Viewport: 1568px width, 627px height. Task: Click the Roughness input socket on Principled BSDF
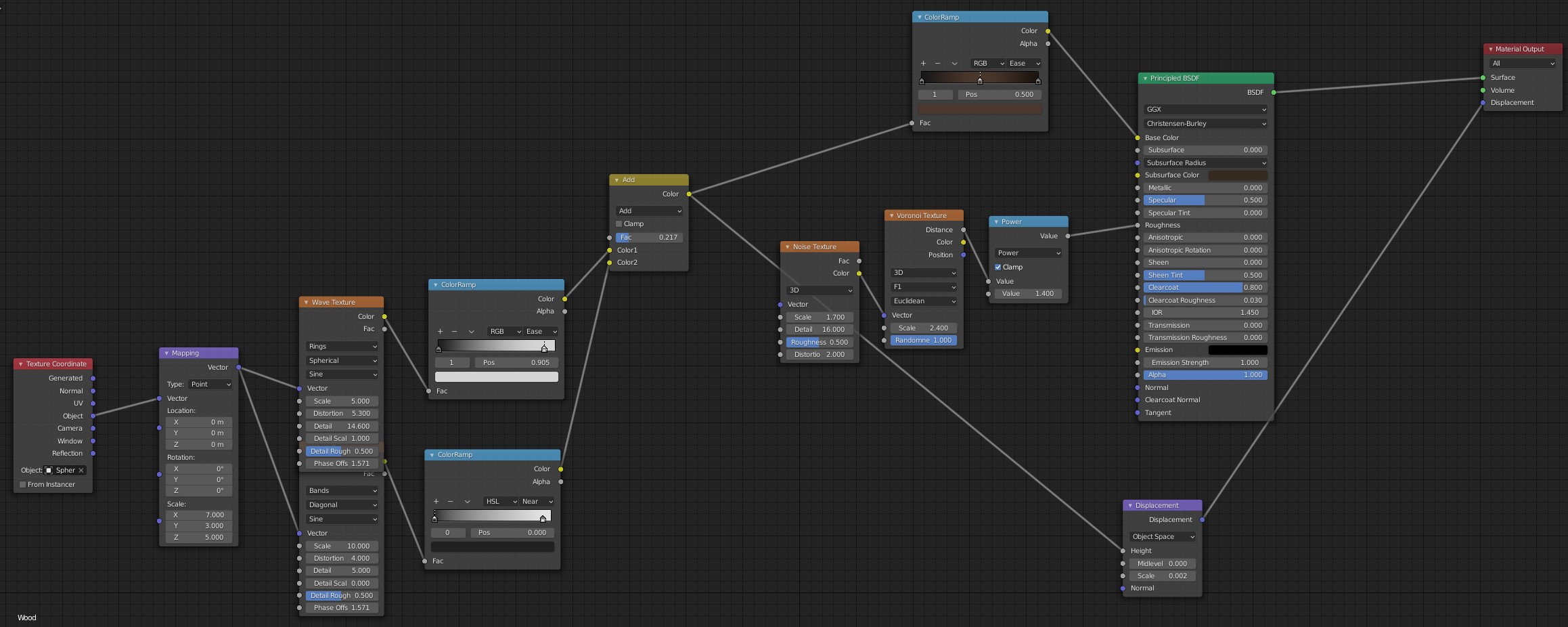[1137, 225]
